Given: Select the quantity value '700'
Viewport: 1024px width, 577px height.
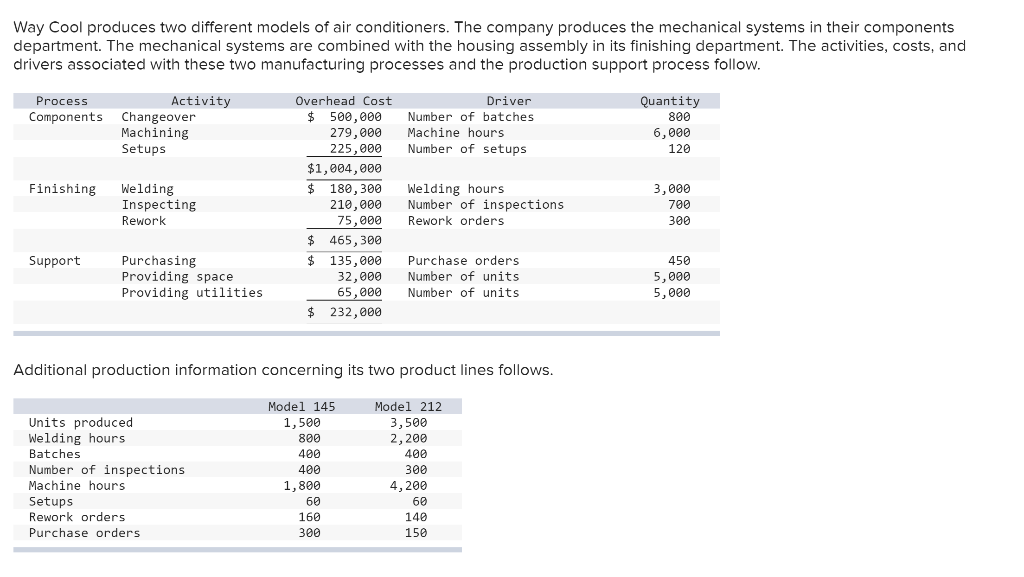Looking at the screenshot, I should coord(679,205).
